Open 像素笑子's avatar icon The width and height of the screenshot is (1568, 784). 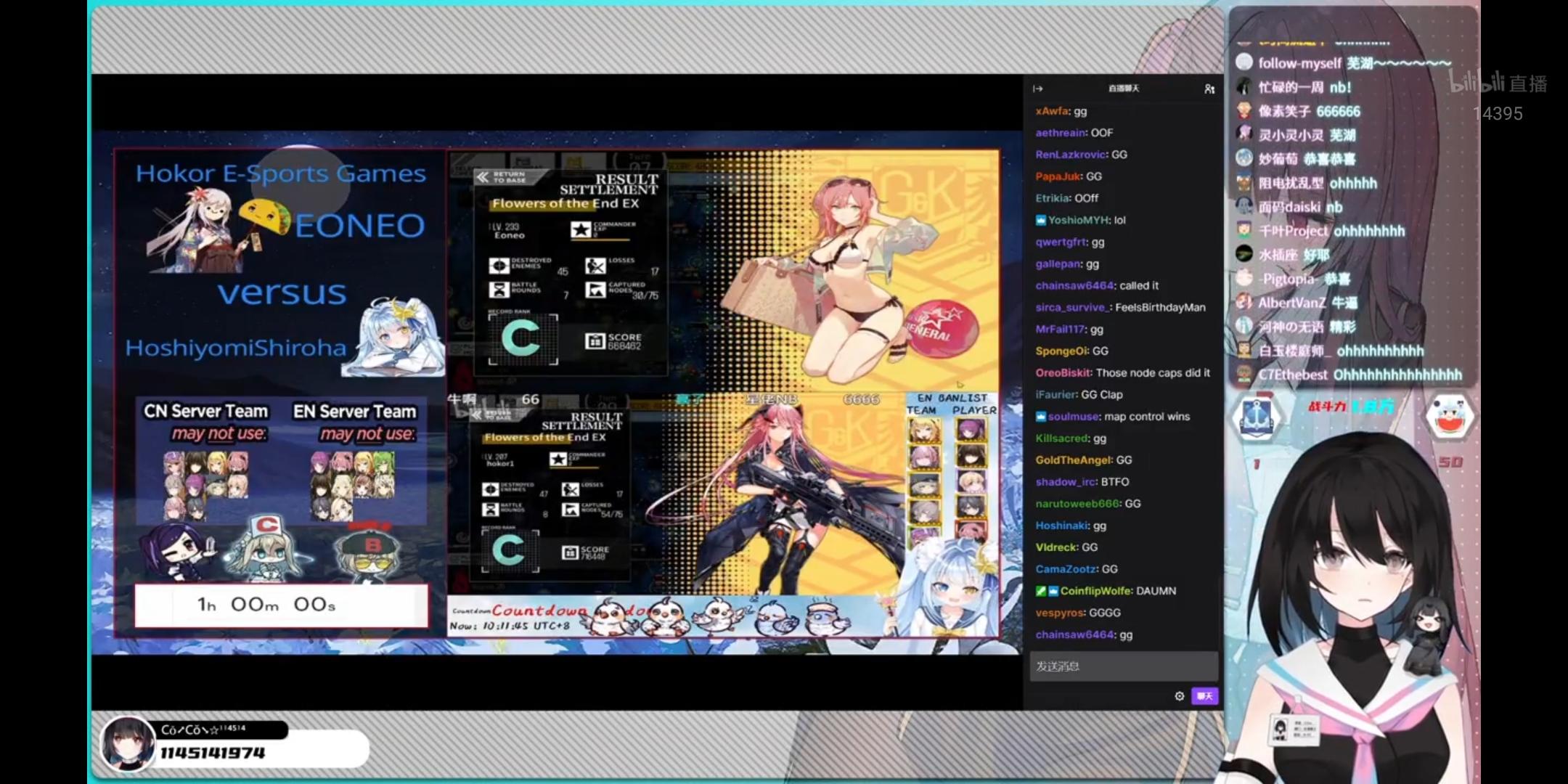1244,110
